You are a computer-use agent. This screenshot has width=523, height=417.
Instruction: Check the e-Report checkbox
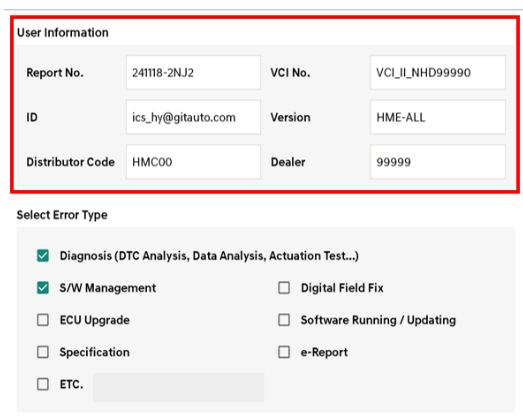[x=284, y=352]
